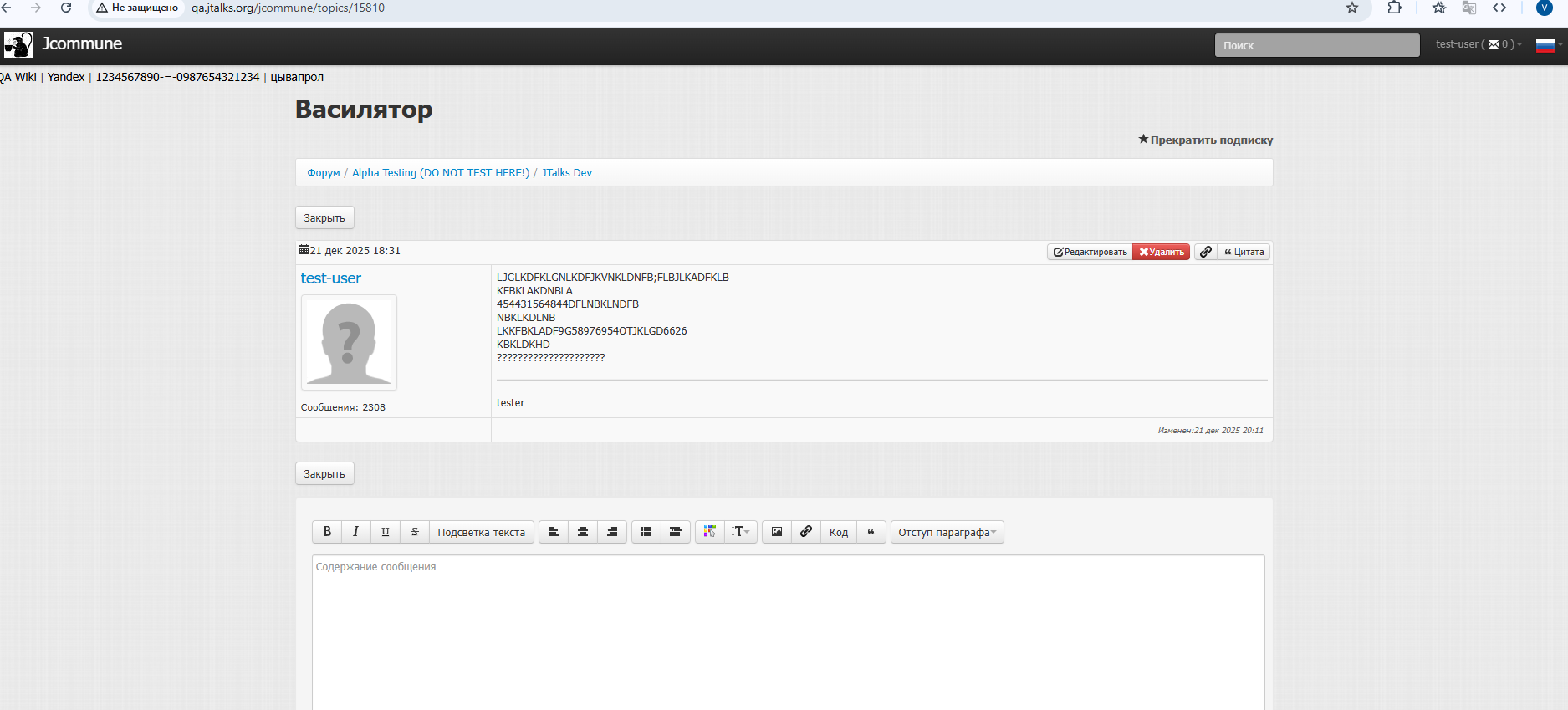The height and width of the screenshot is (710, 1568).
Task: Click the editor's insert link icon
Action: point(805,532)
